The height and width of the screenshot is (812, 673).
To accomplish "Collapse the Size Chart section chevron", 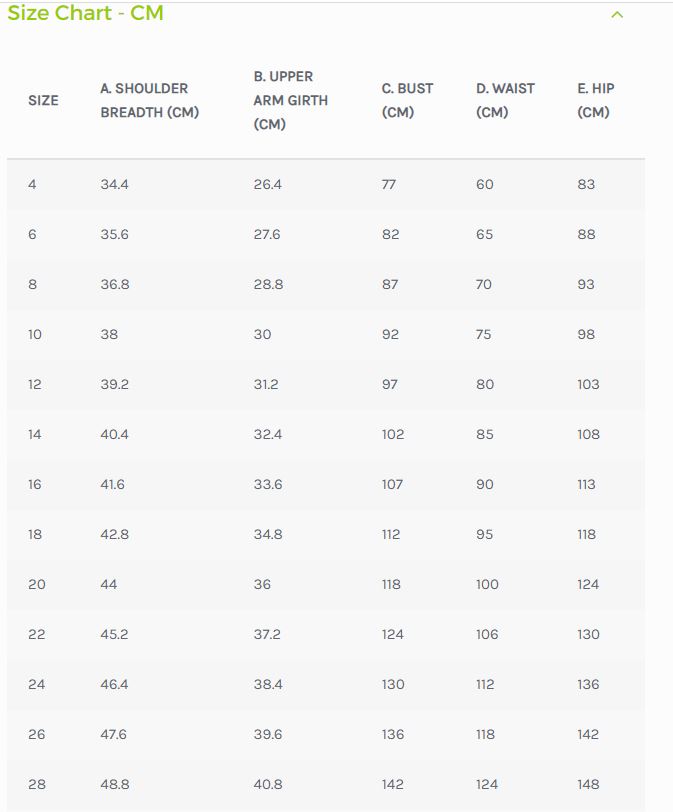I will [x=617, y=14].
